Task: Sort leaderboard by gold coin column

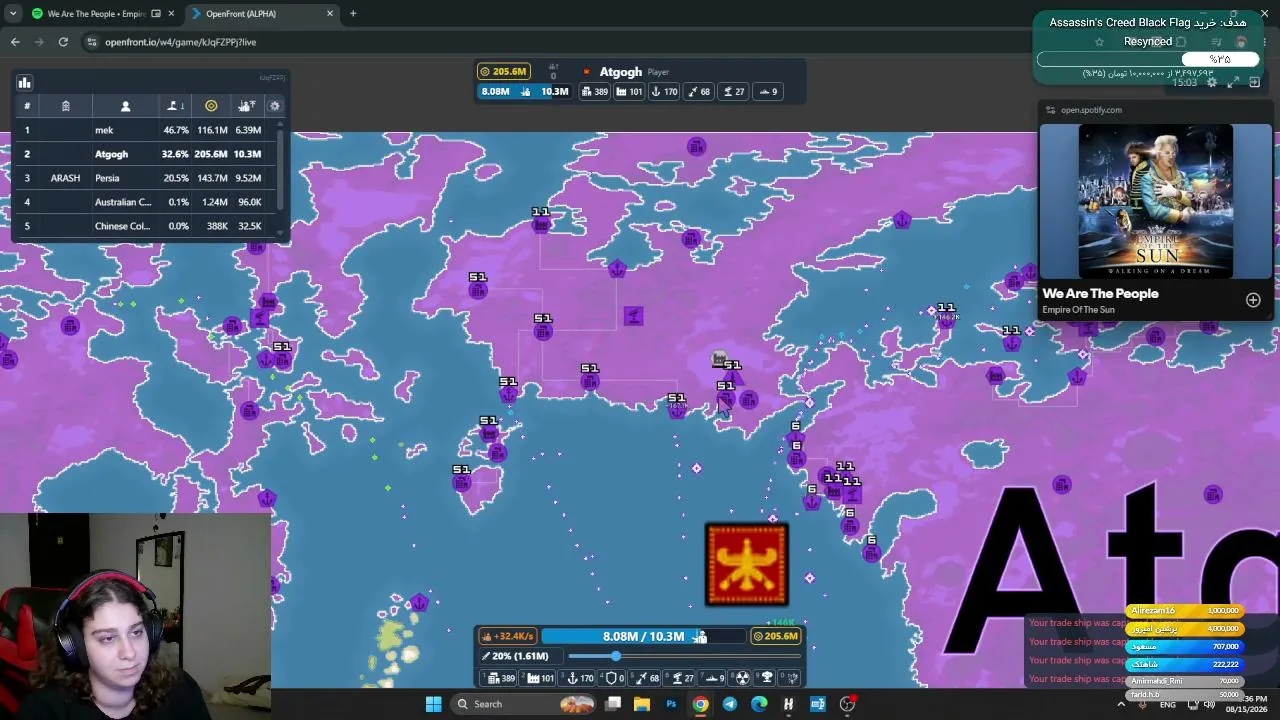Action: (211, 106)
